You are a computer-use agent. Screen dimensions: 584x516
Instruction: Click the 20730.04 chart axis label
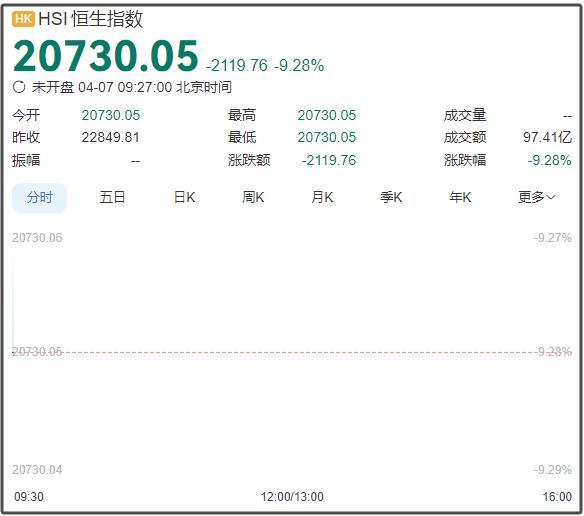coord(37,470)
